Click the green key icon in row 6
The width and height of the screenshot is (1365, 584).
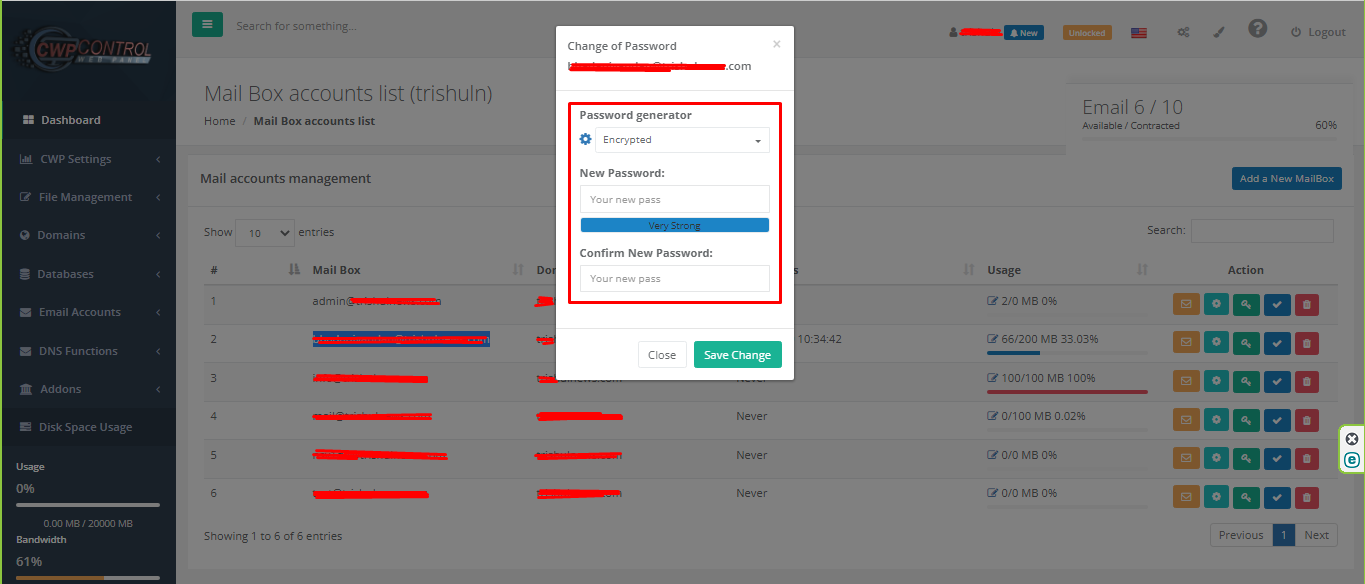[x=1246, y=497]
